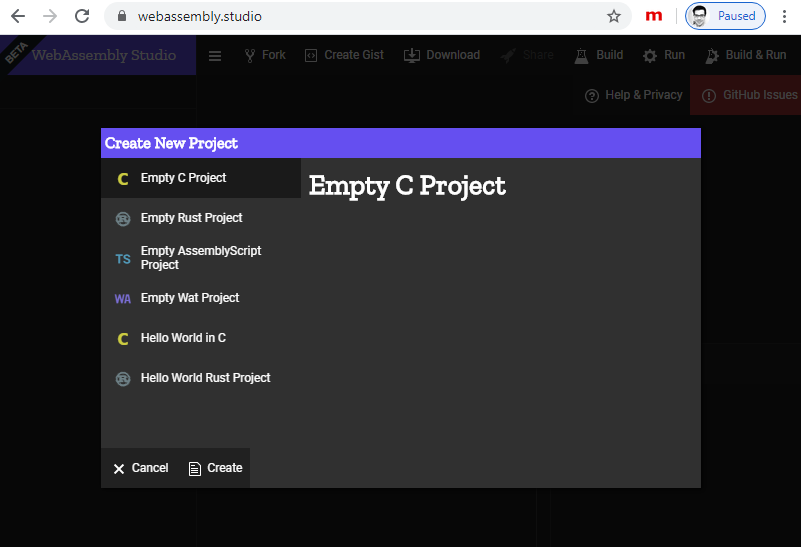Click the C icon beside Hello World in C
Viewport: 801px width, 547px height.
pyautogui.click(x=123, y=339)
